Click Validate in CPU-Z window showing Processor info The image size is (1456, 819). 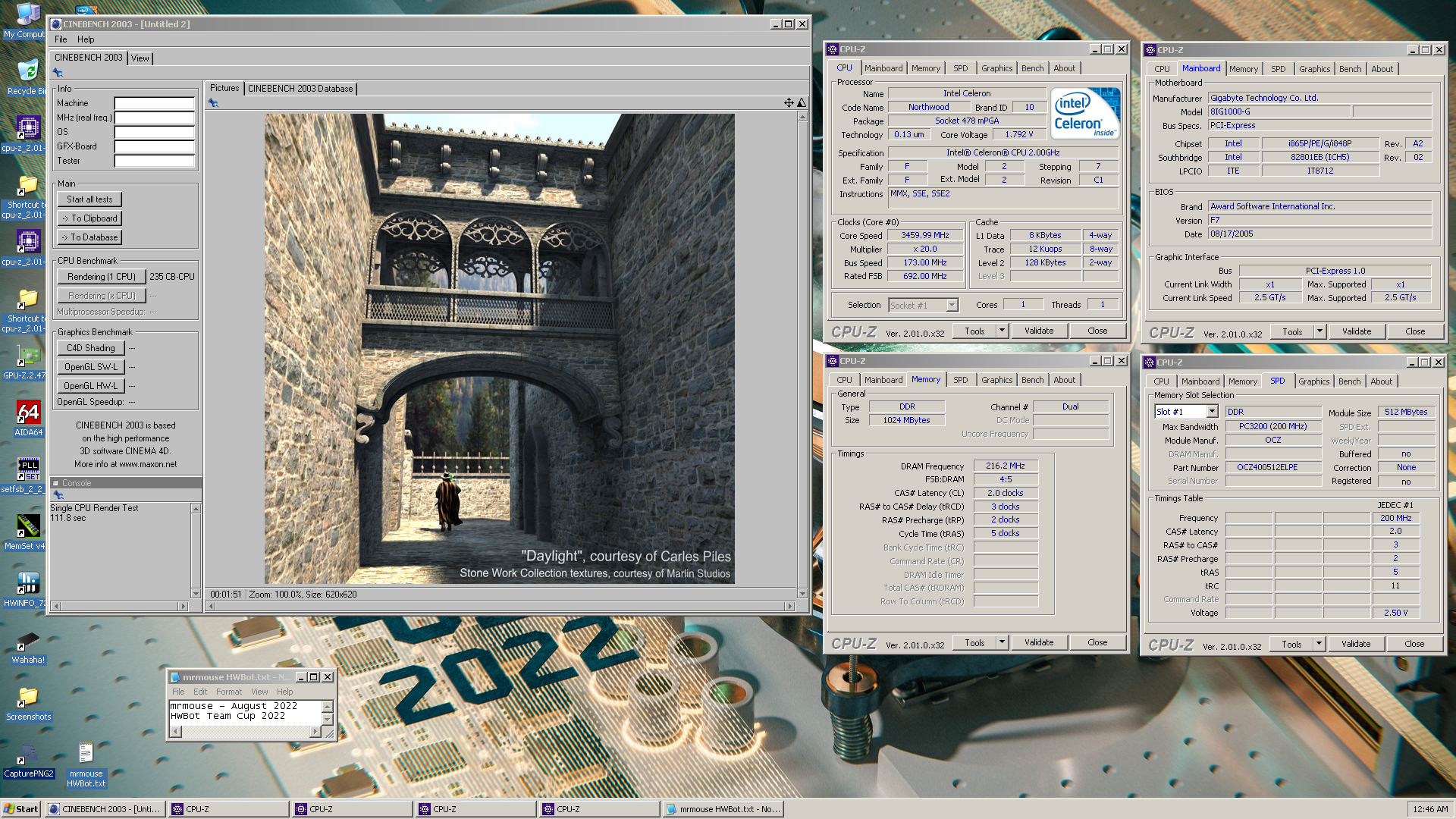(x=1039, y=331)
